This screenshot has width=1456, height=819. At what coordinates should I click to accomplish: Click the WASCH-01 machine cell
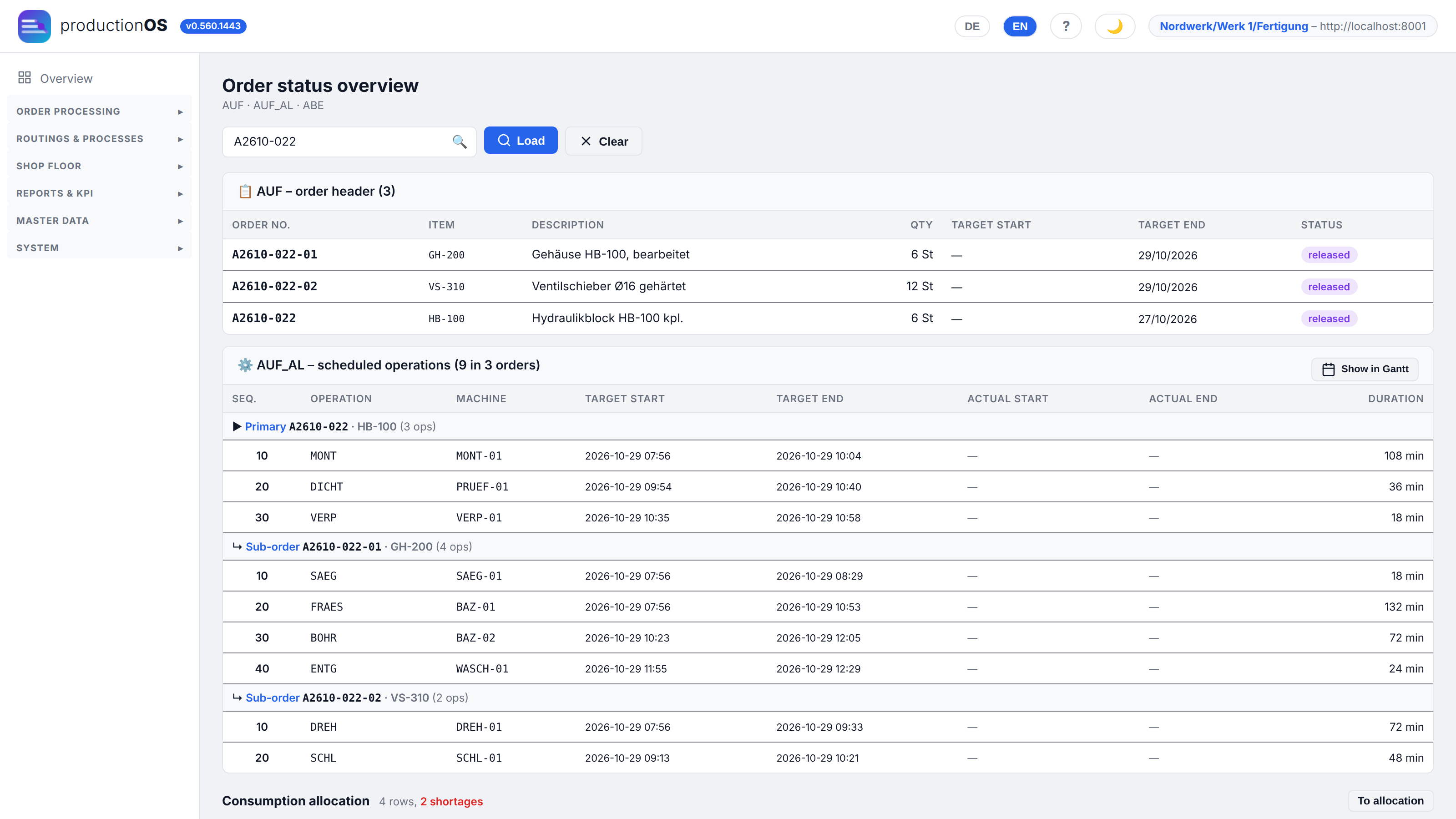(x=482, y=669)
